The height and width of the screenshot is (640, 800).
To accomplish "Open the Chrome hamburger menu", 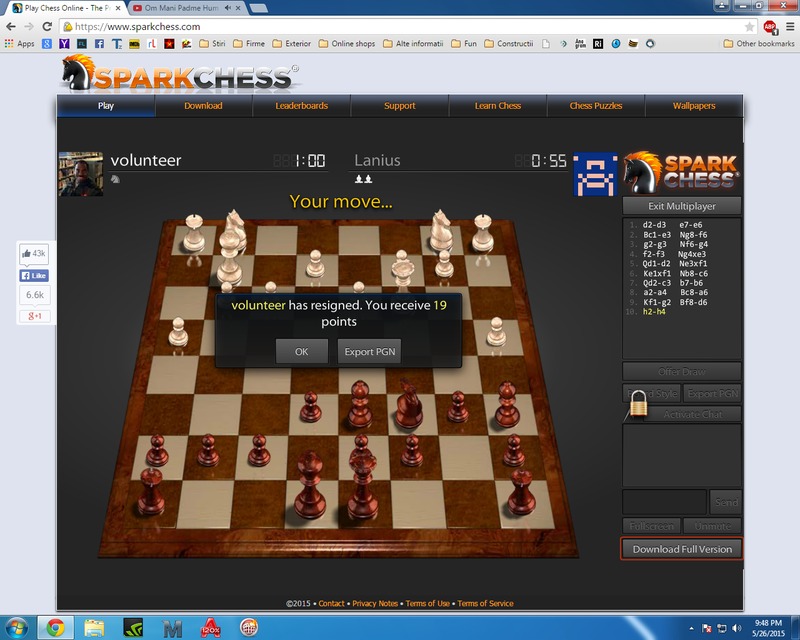I will point(790,27).
